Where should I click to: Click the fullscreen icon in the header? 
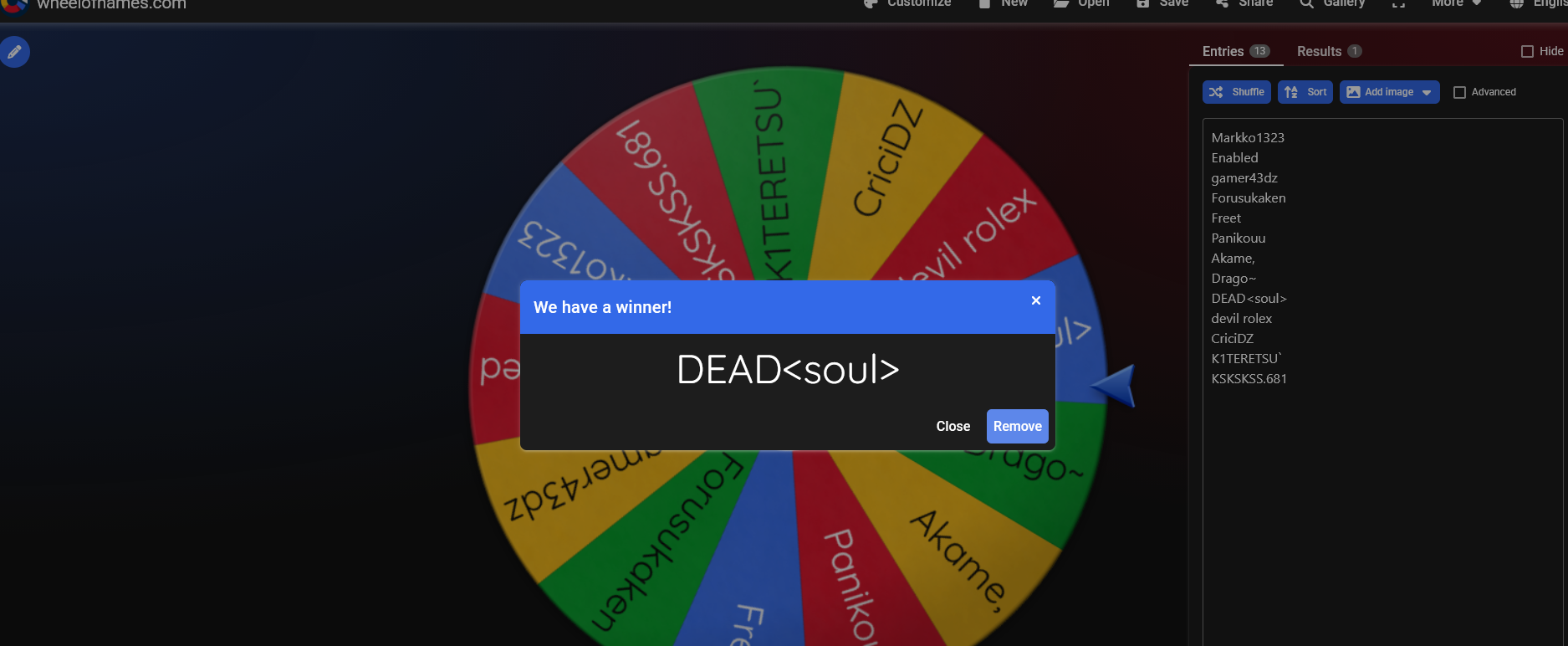(x=1398, y=3)
